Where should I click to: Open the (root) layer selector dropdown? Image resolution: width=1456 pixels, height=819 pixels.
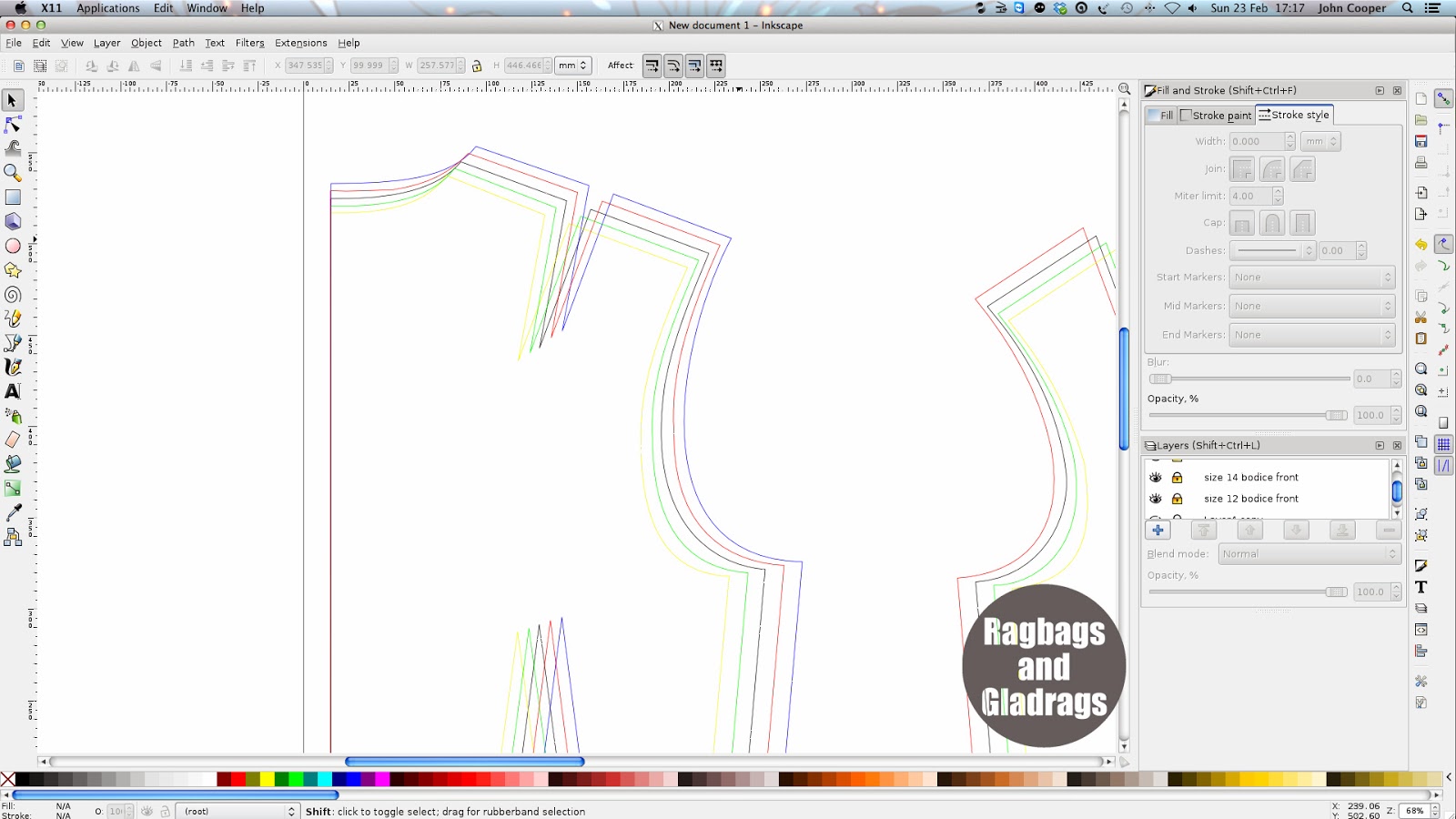pos(237,811)
